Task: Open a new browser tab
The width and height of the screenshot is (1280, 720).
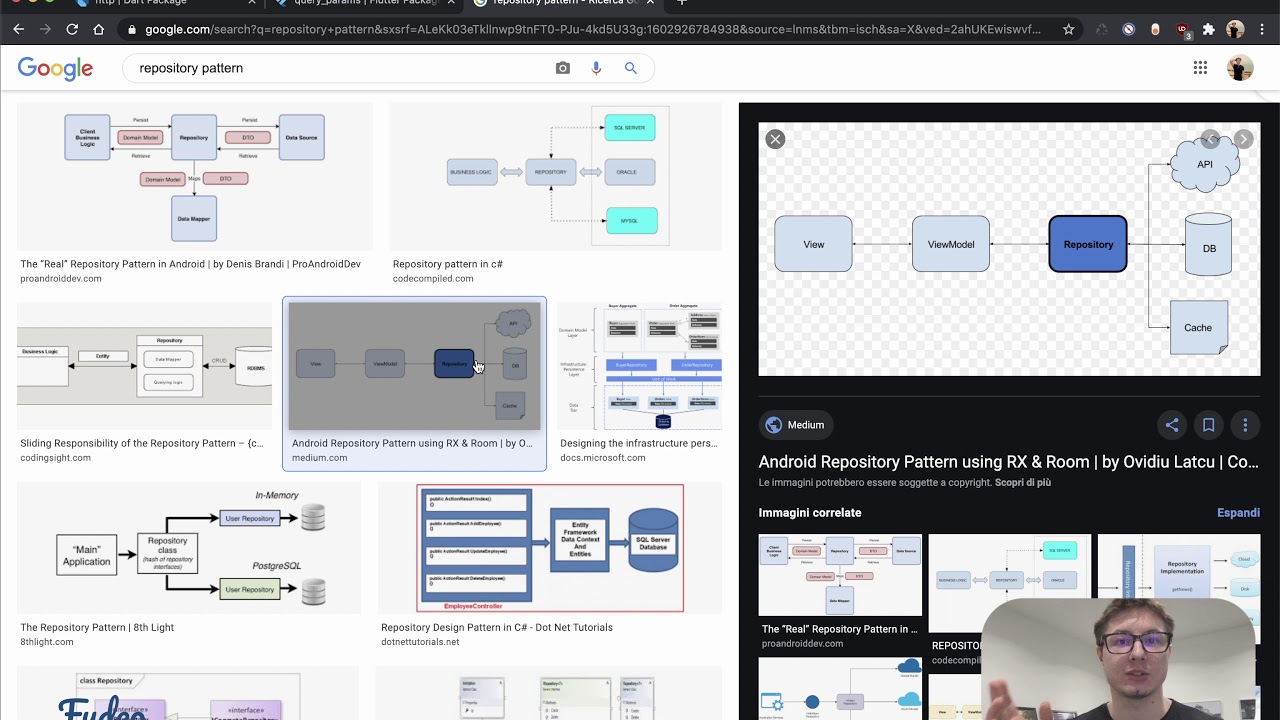Action: (682, 3)
